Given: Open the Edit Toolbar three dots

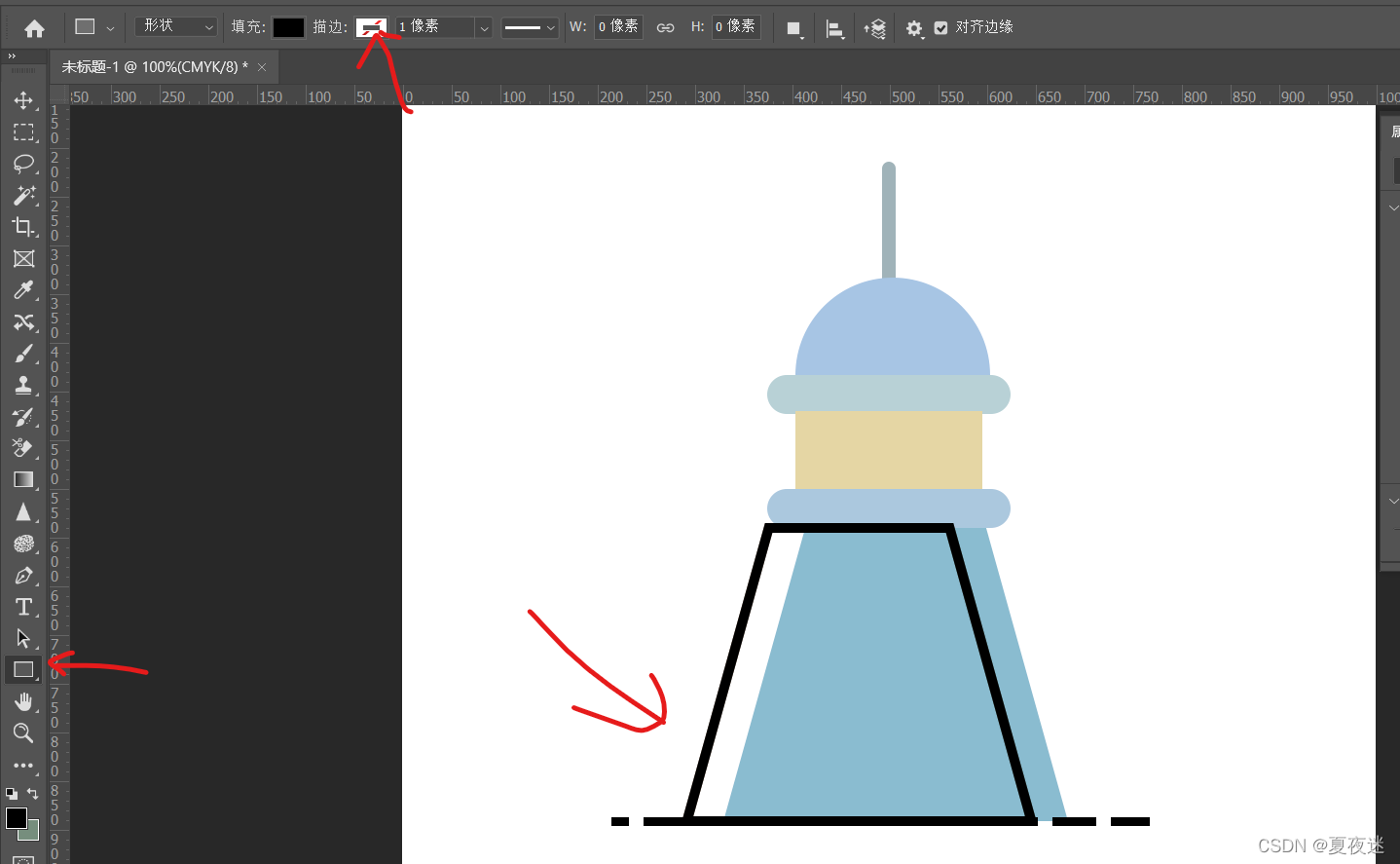Looking at the screenshot, I should point(23,766).
